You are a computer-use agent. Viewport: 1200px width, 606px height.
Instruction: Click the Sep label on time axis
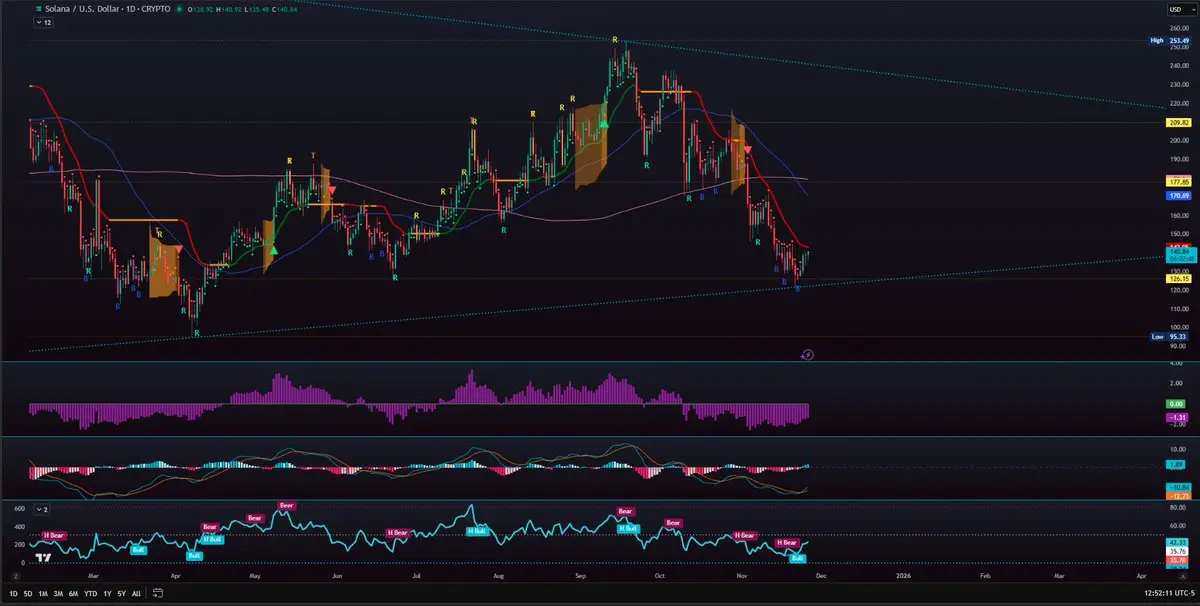point(580,576)
